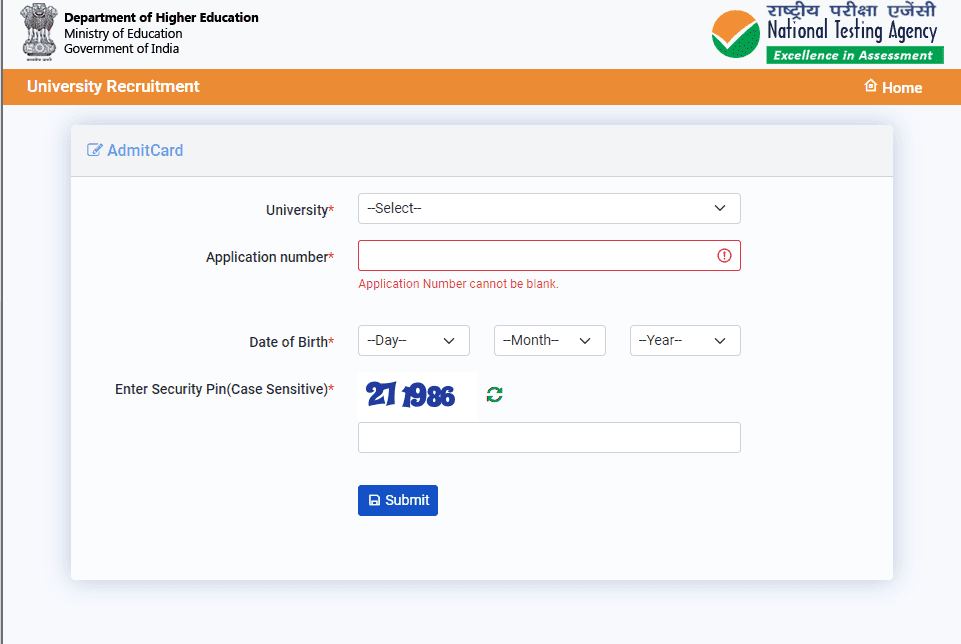Refresh the security pin captcha
Image resolution: width=961 pixels, height=644 pixels.
click(494, 395)
